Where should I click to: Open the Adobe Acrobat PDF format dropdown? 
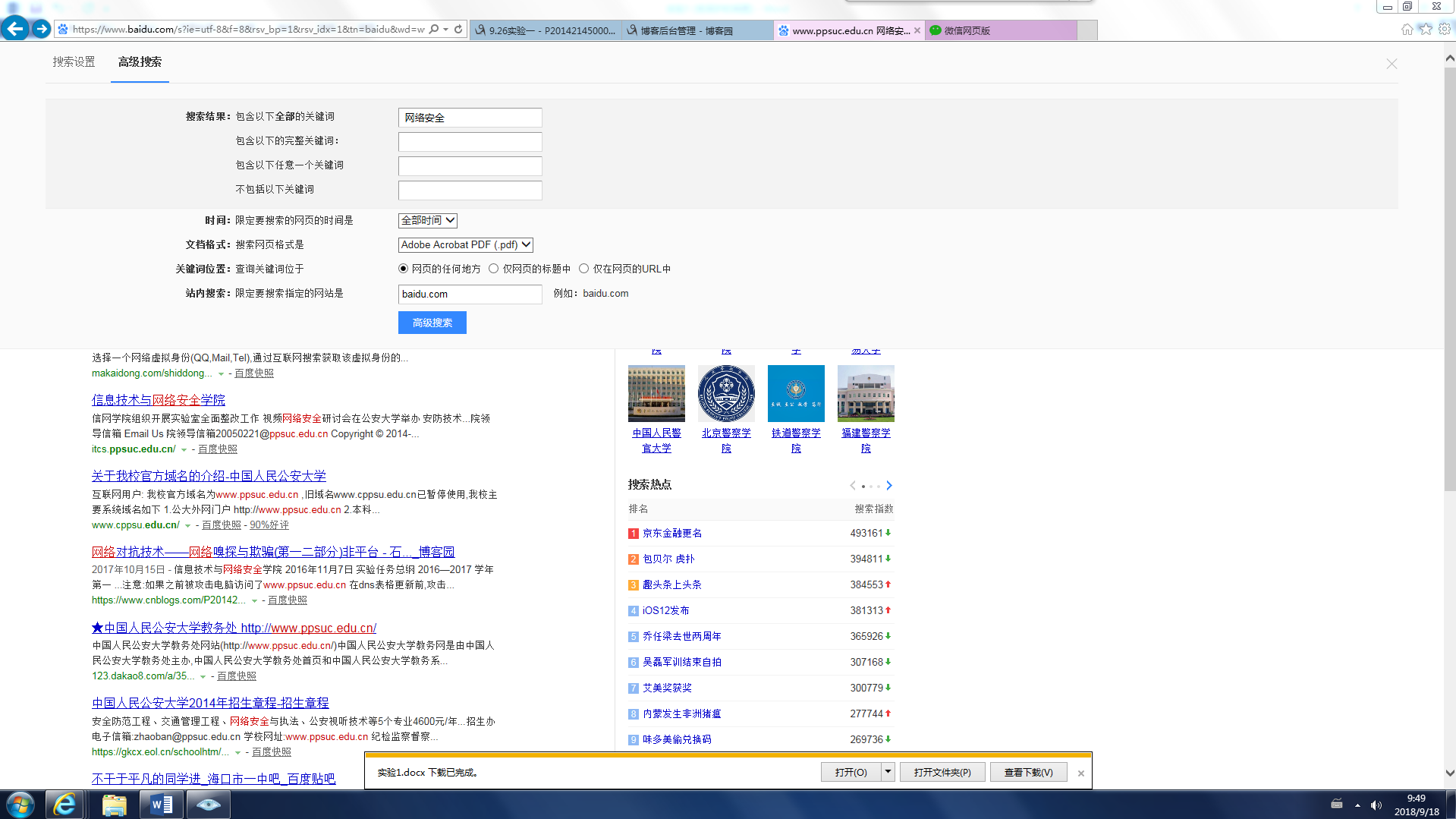[466, 245]
